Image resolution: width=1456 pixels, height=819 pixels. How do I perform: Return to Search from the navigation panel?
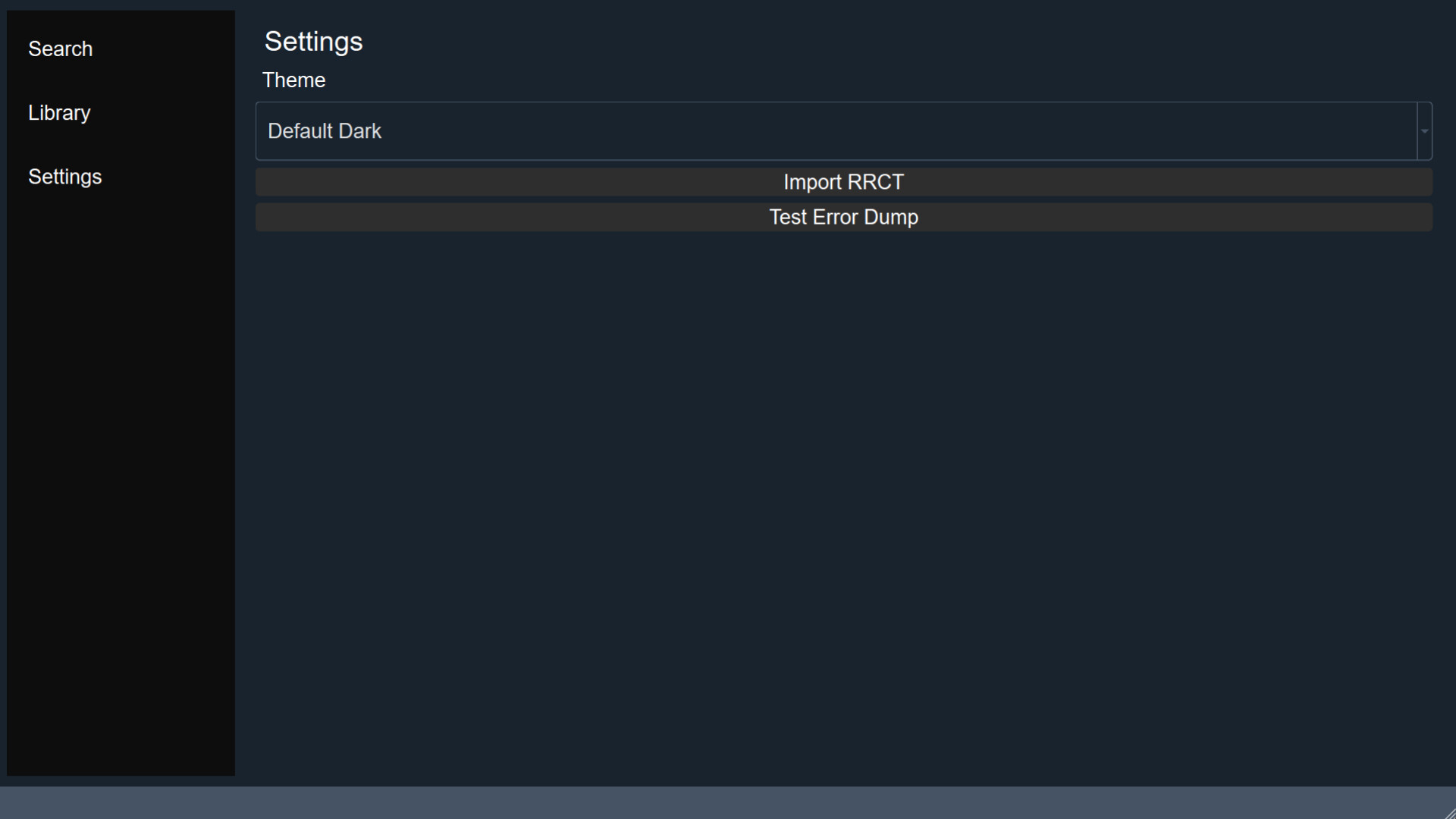click(61, 49)
